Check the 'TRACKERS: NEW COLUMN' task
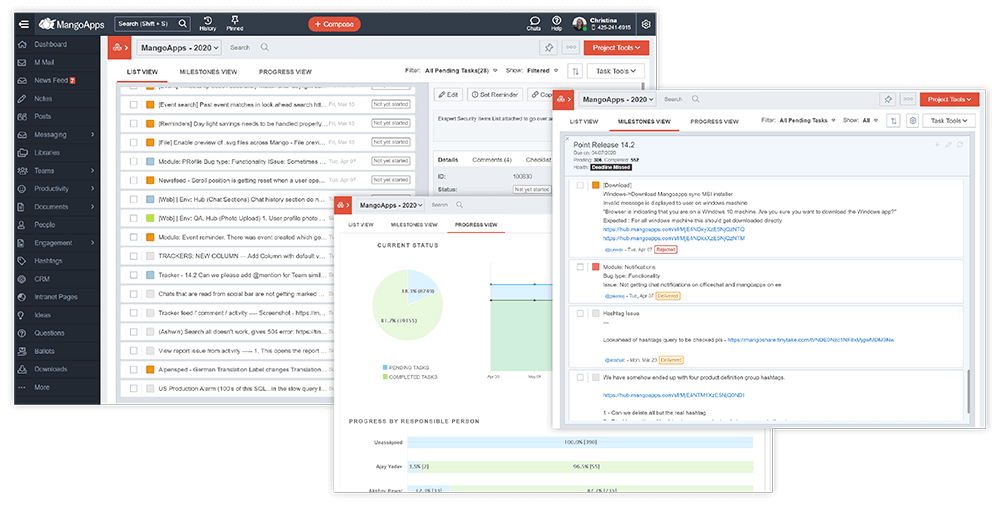Screen dimensions: 1000x505 coord(134,256)
